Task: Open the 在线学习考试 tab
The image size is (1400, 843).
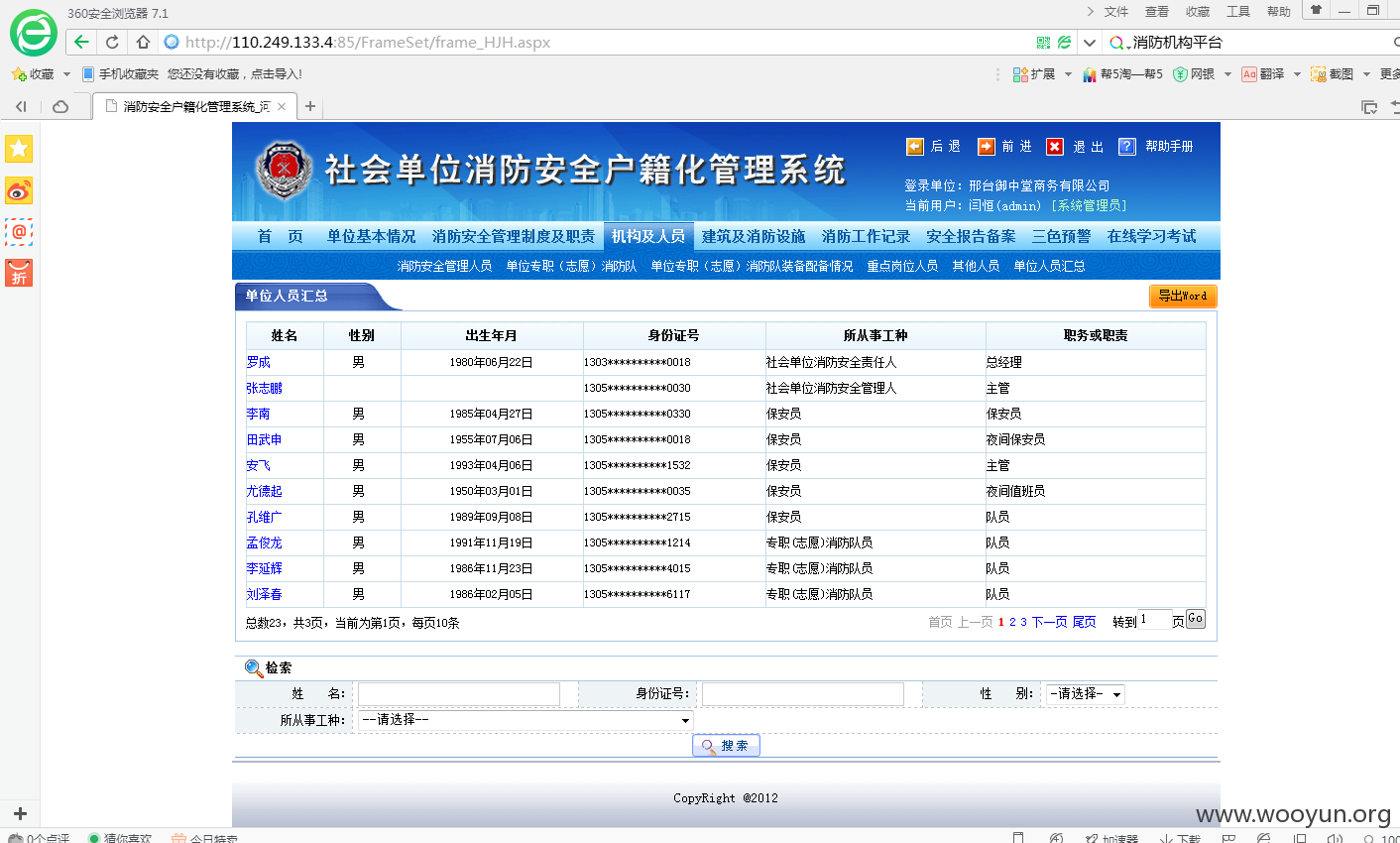Action: click(1151, 236)
